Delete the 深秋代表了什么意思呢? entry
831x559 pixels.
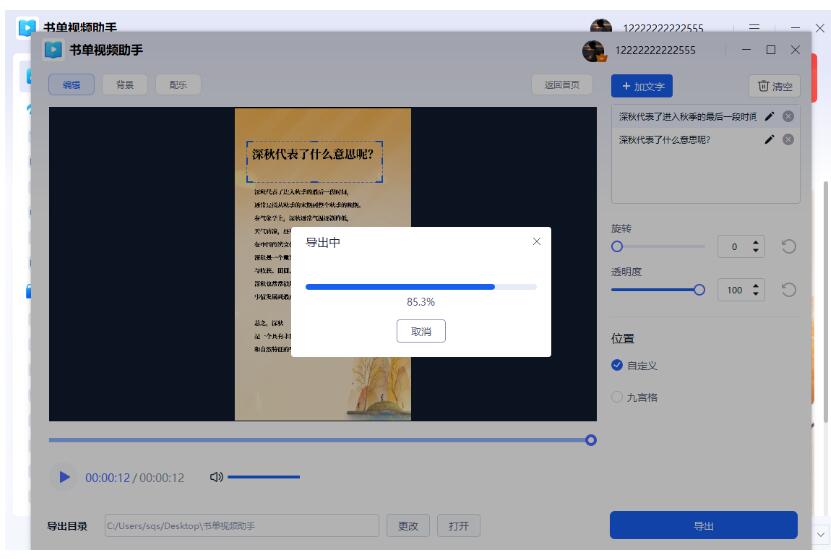pos(788,139)
